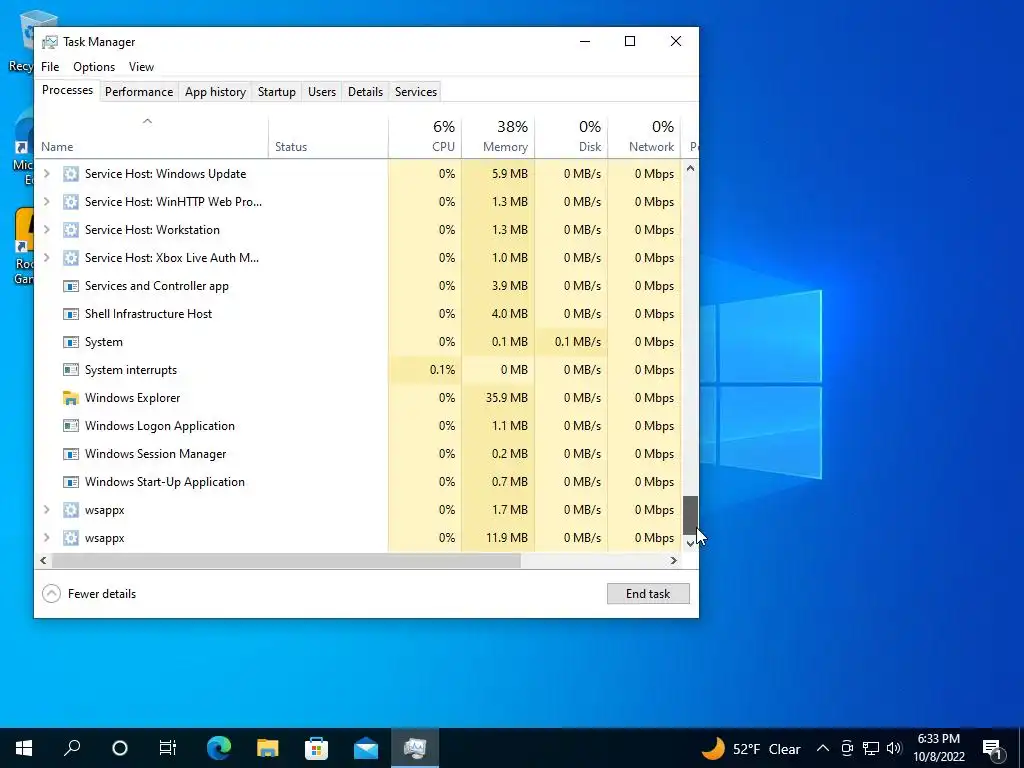Click the Windows Session Manager icon
1024x768 pixels.
tap(71, 454)
